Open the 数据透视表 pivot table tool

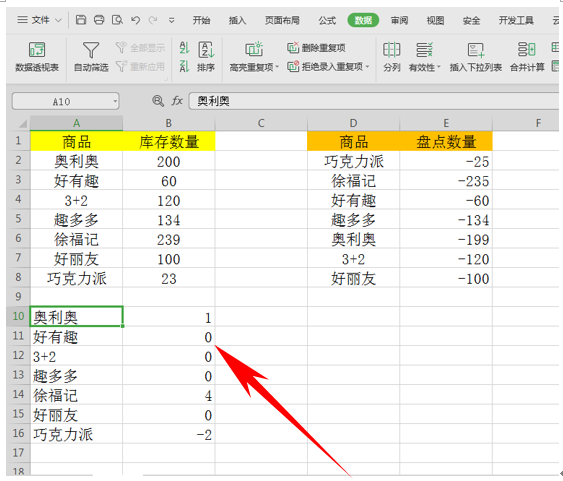point(37,57)
